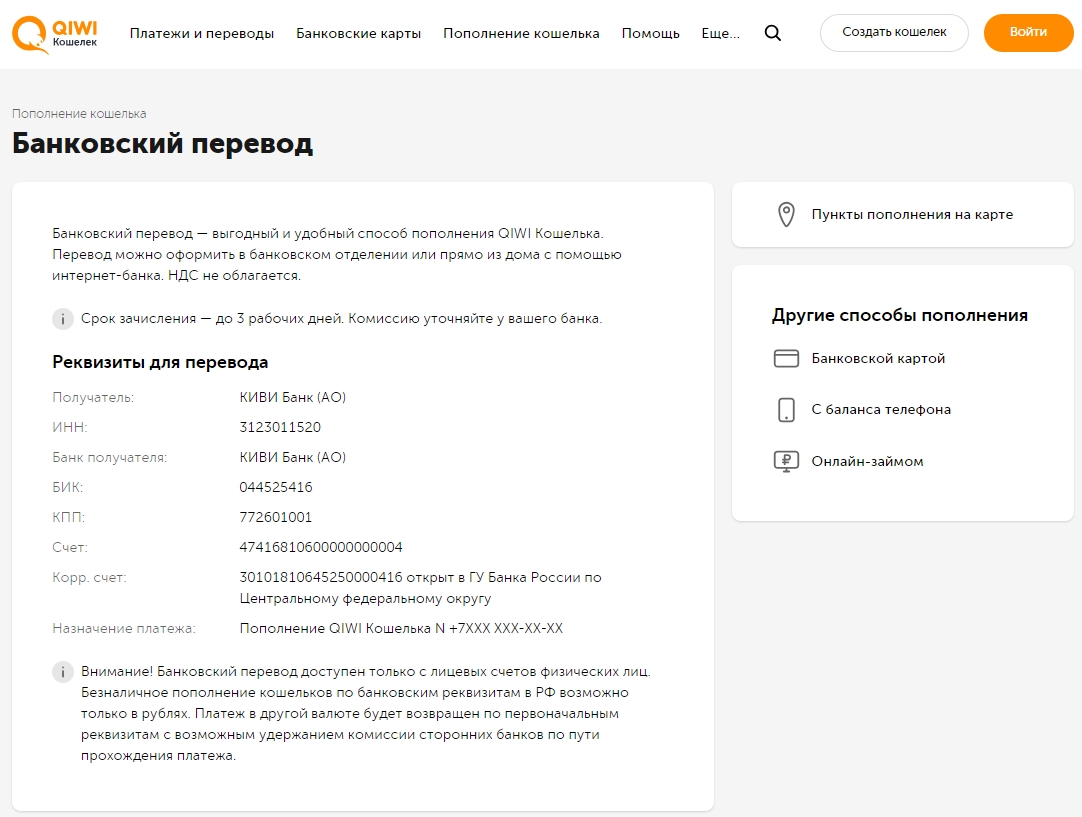Click the map pin icon
Image resolution: width=1082 pixels, height=817 pixels.
[x=786, y=215]
